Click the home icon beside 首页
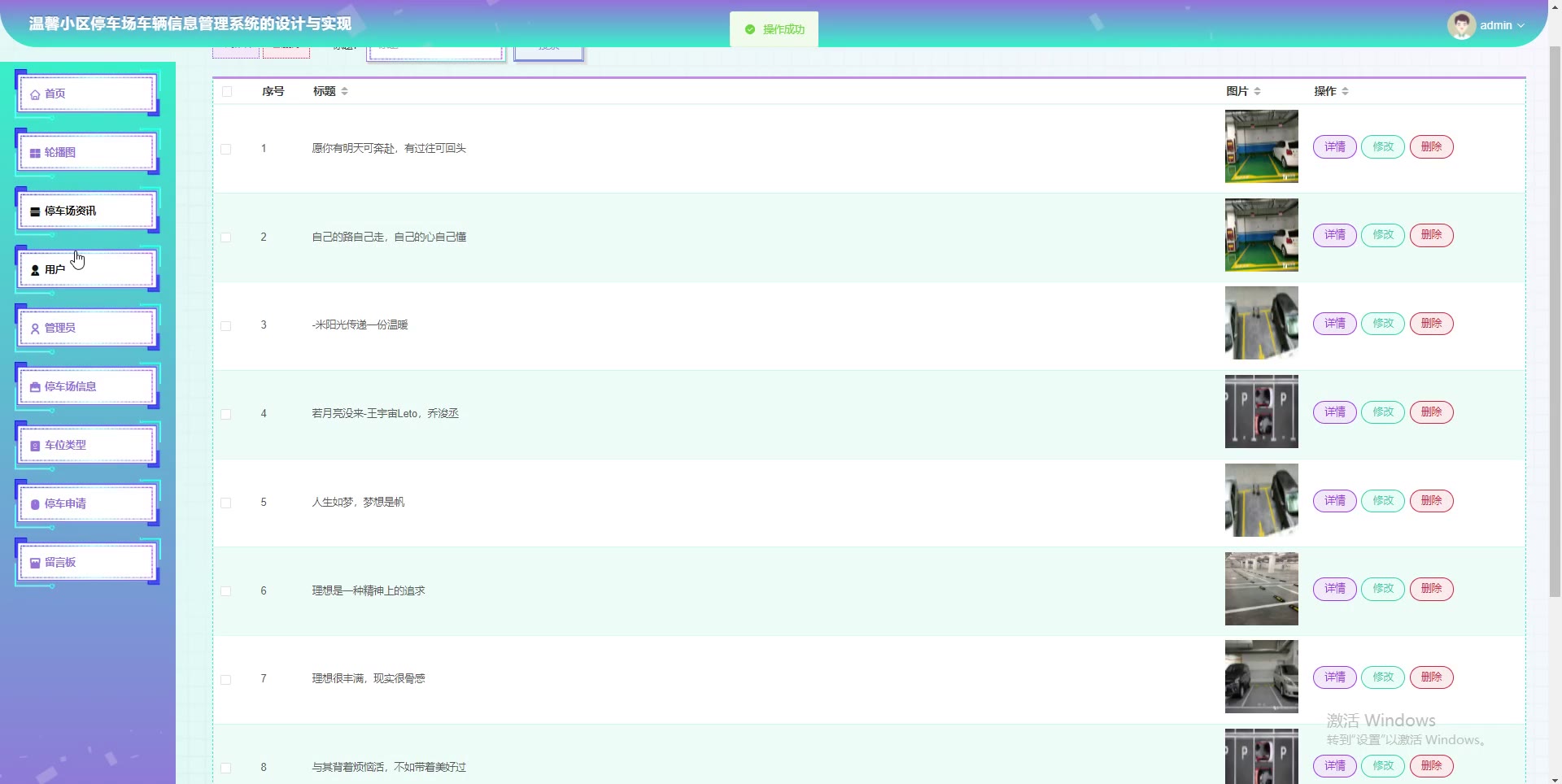The height and width of the screenshot is (784, 1562). coord(35,94)
